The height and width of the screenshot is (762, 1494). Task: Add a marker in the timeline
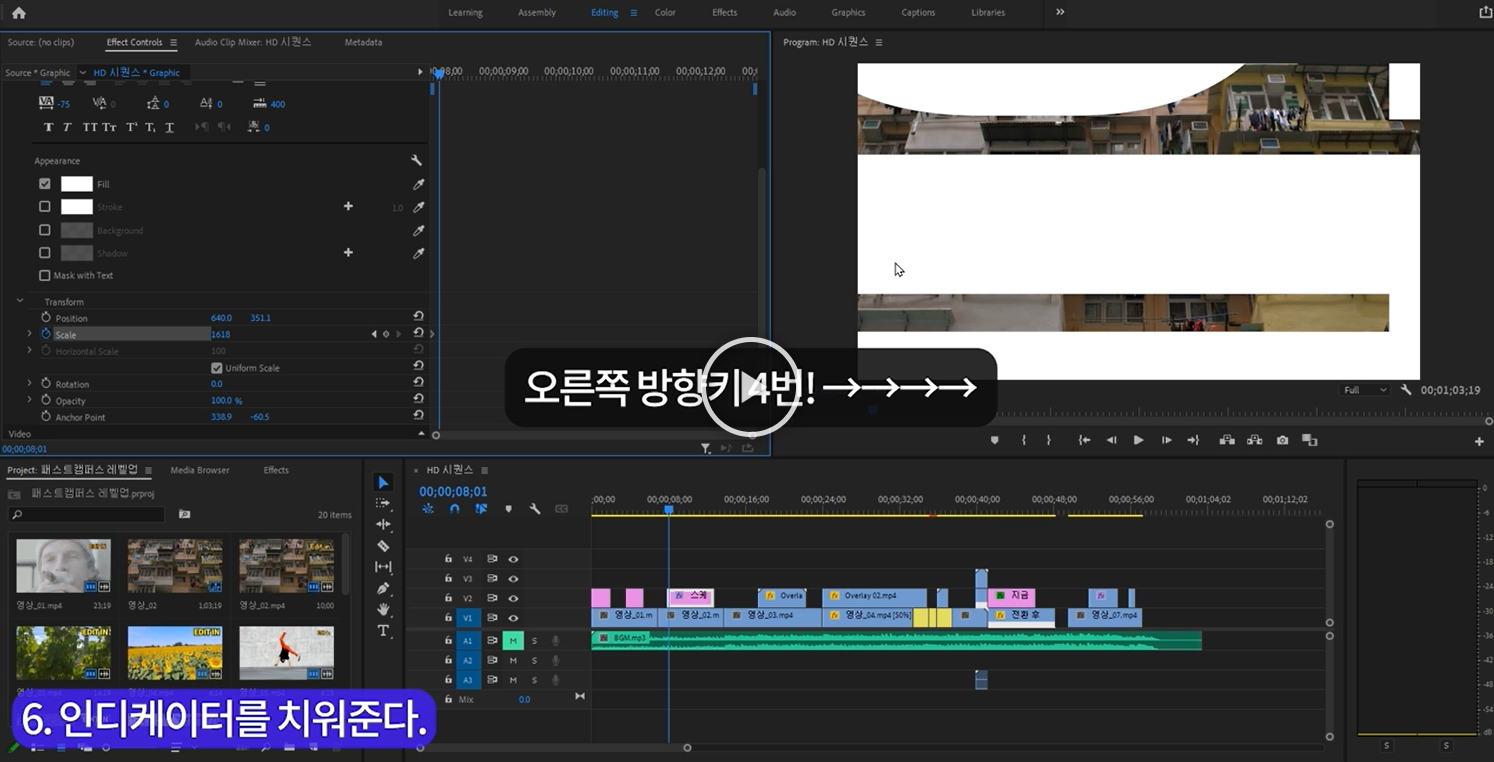pyautogui.click(x=508, y=509)
